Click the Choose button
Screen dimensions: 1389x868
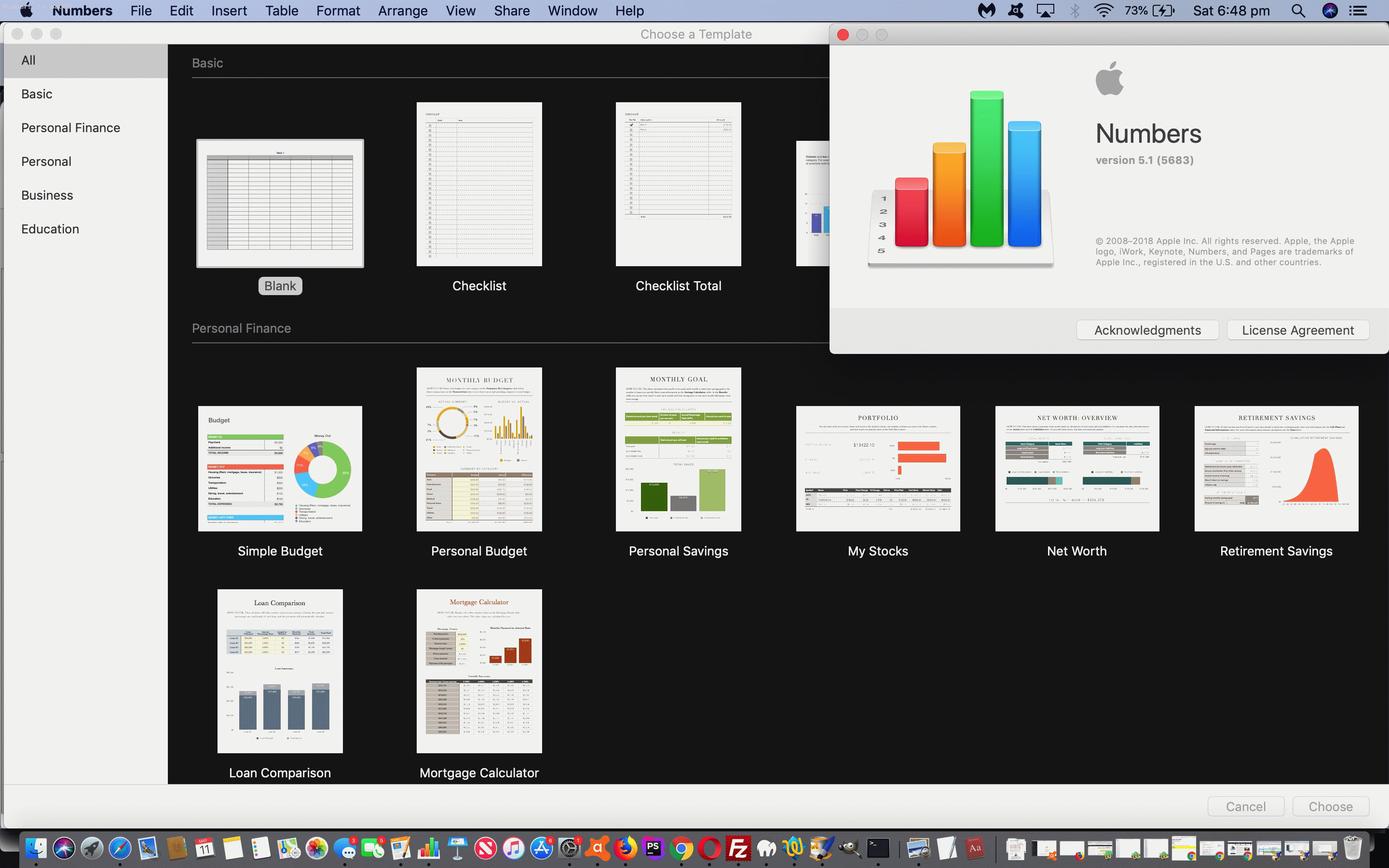(x=1331, y=807)
